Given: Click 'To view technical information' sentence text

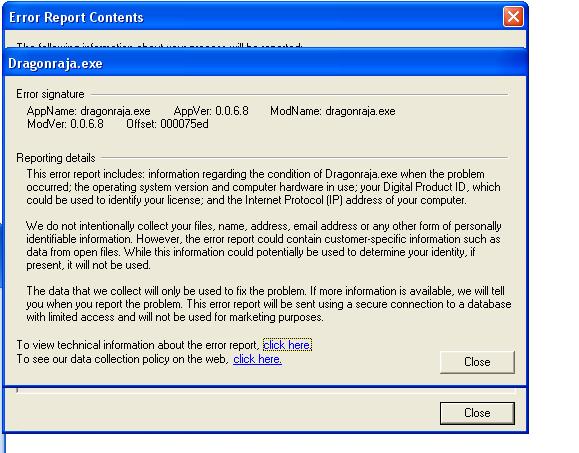Looking at the screenshot, I should (138, 345).
